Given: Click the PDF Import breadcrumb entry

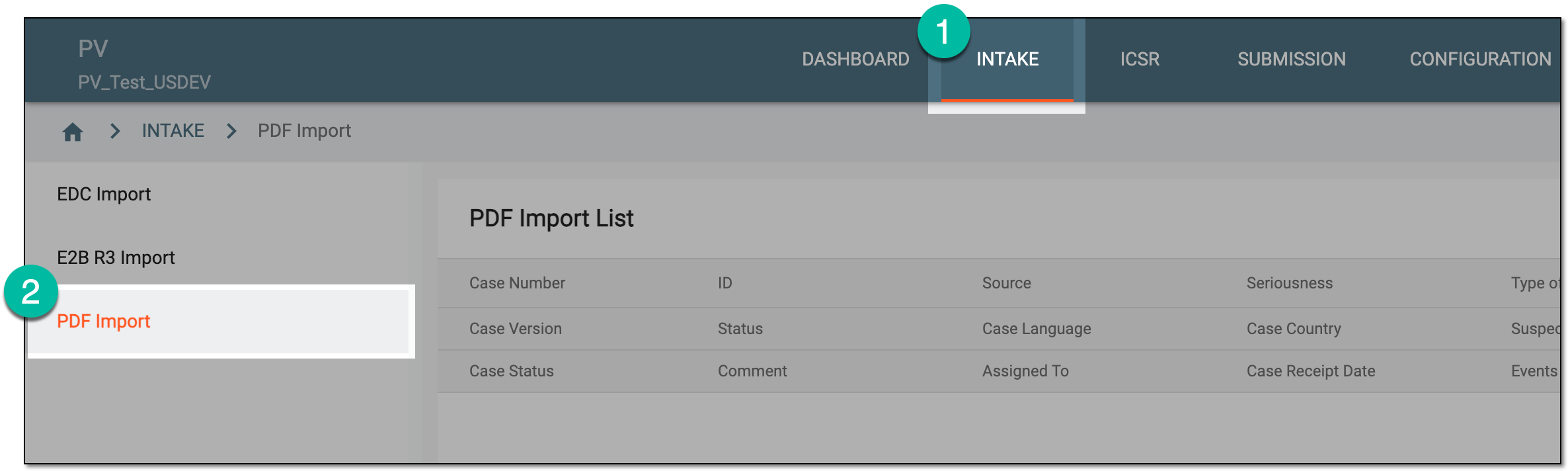Looking at the screenshot, I should click(x=304, y=131).
